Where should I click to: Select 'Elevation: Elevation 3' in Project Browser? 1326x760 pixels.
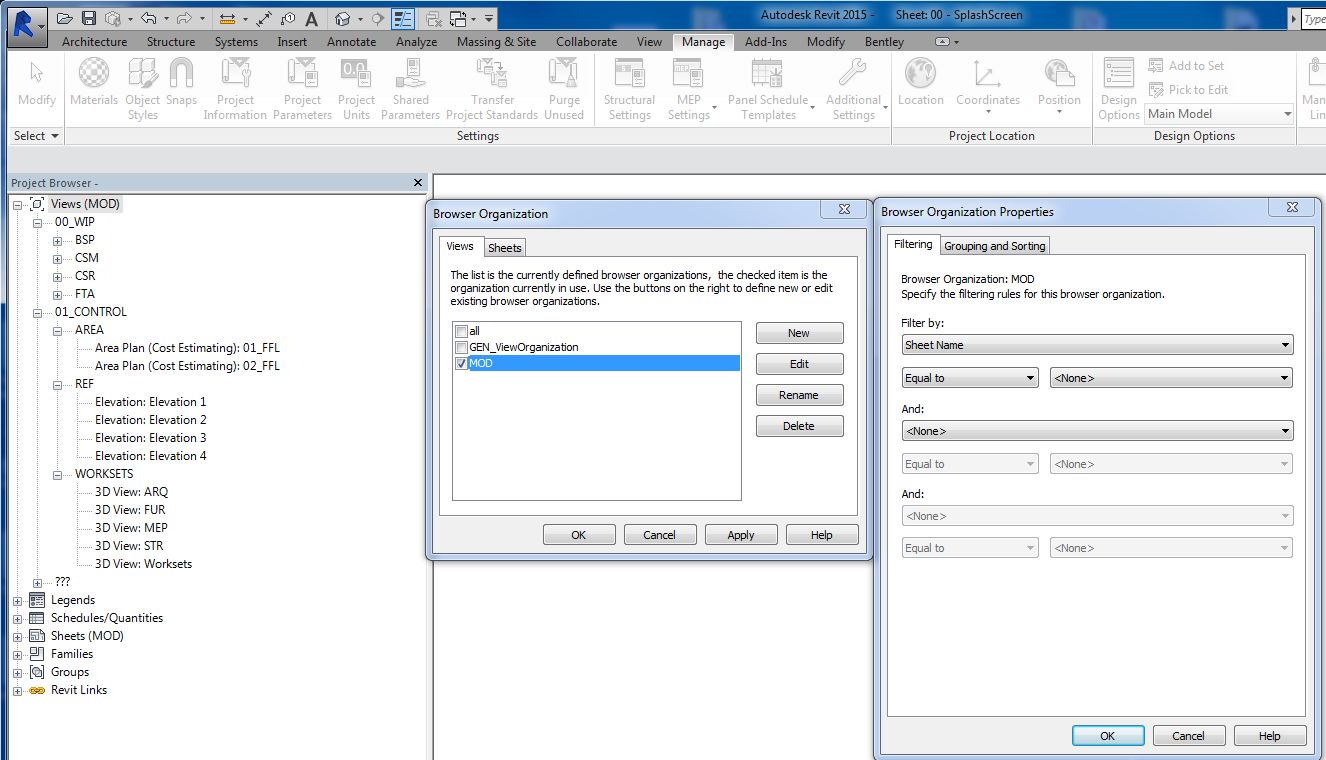click(151, 438)
